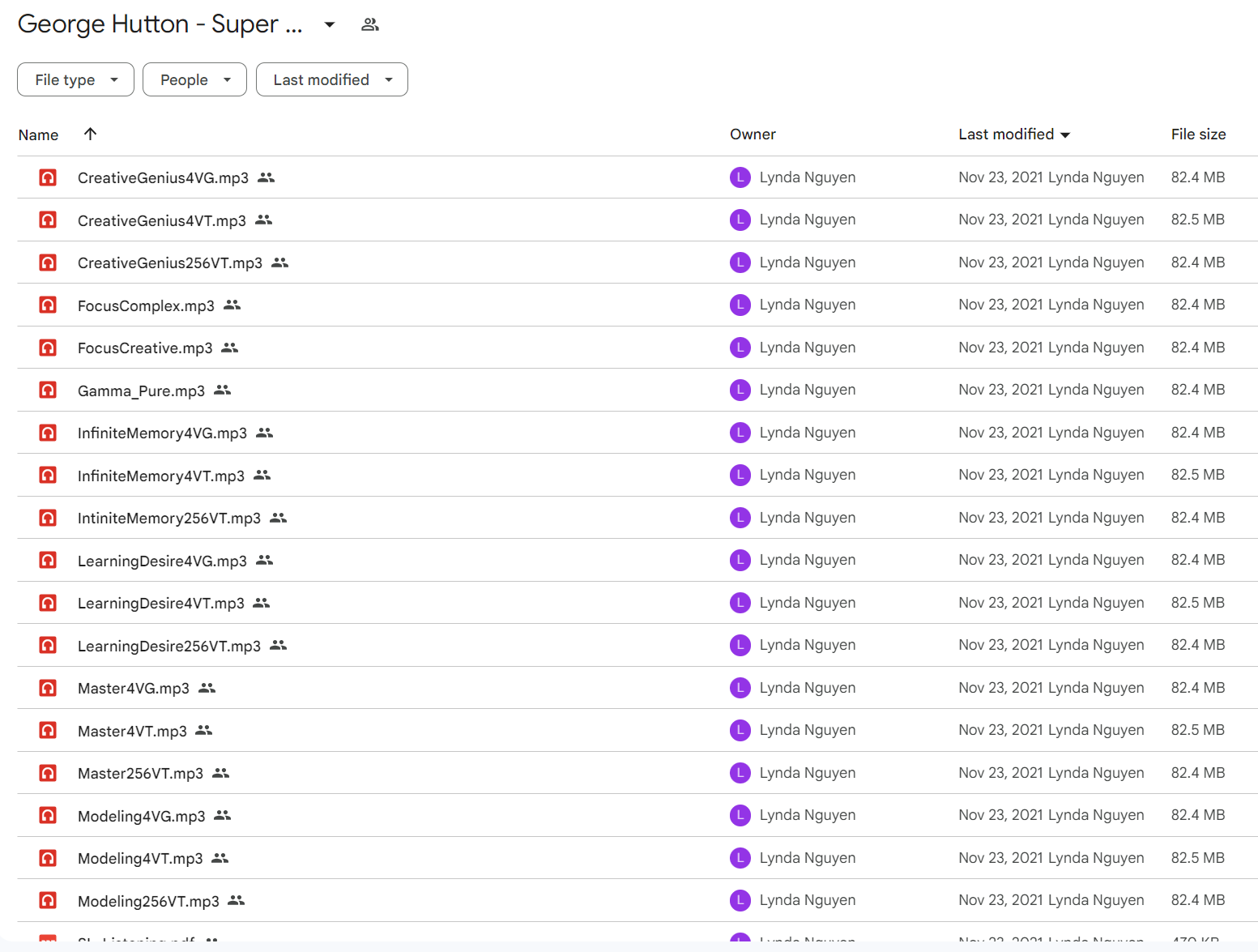Click audio icon of LearningDesire4VT.mp3
This screenshot has height=952, width=1258.
(x=48, y=603)
